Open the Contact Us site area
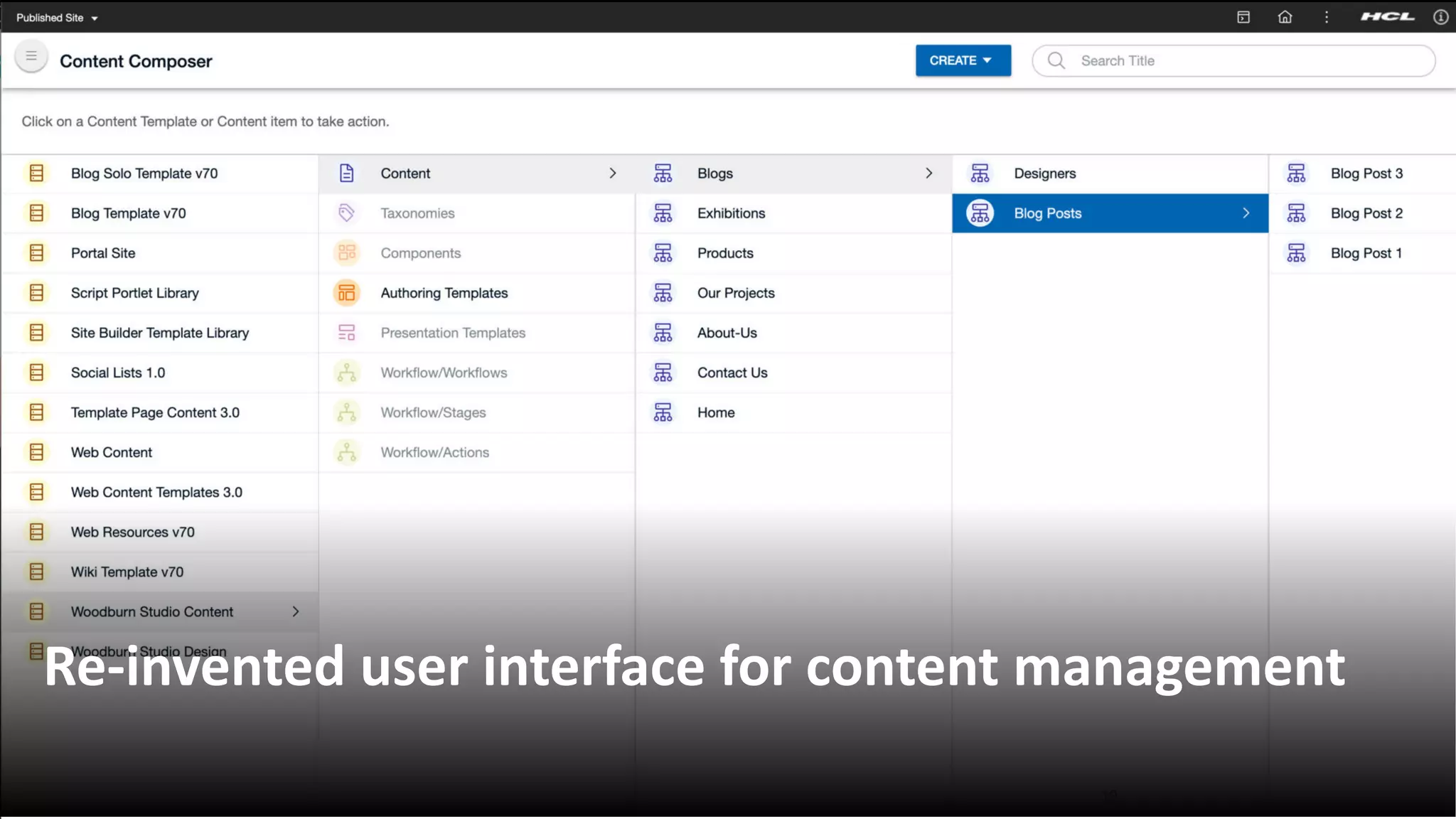Image resolution: width=1456 pixels, height=819 pixels. pyautogui.click(x=793, y=373)
